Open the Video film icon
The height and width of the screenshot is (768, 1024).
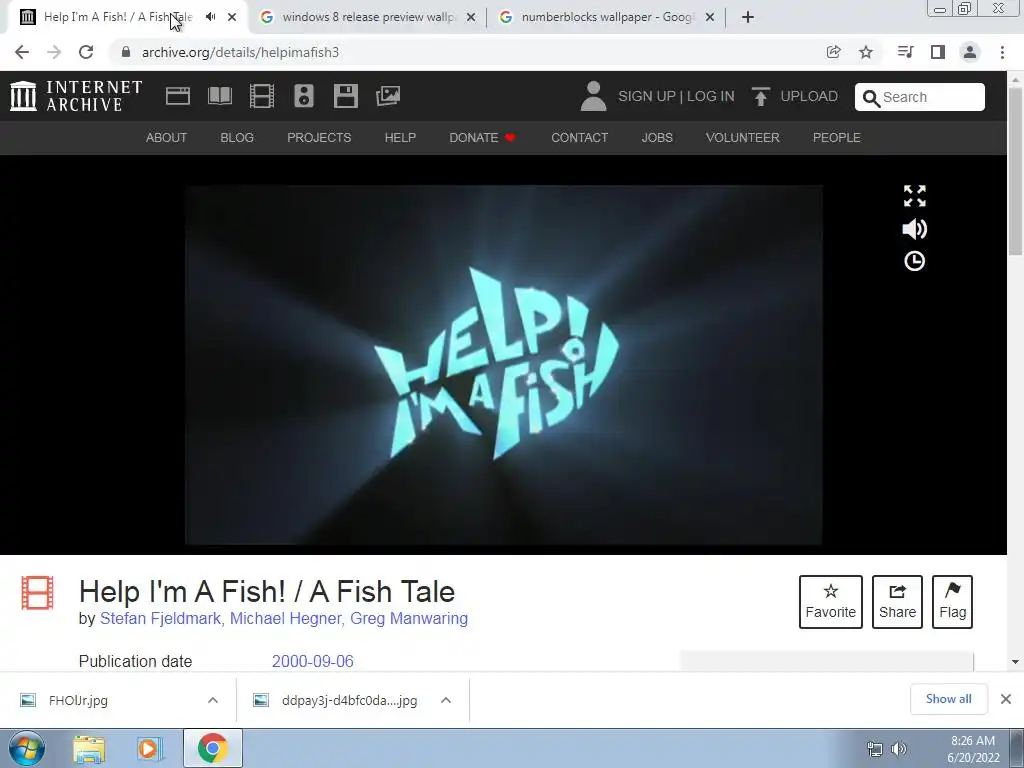[x=262, y=96]
